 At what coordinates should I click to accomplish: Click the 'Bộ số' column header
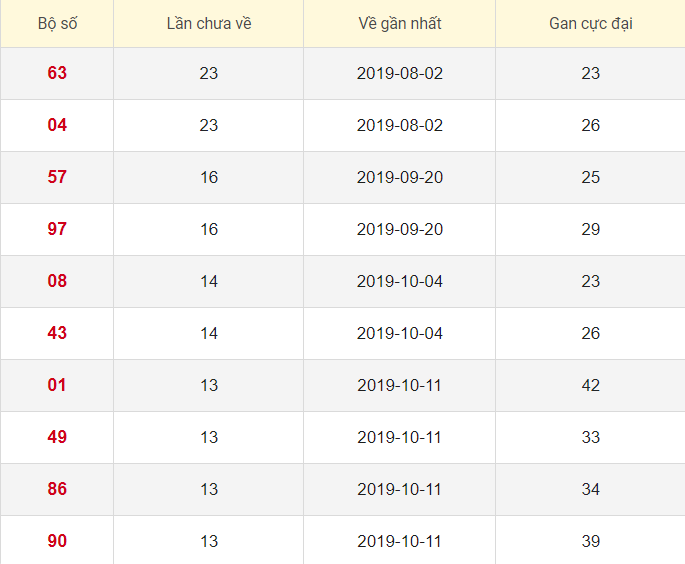[57, 23]
